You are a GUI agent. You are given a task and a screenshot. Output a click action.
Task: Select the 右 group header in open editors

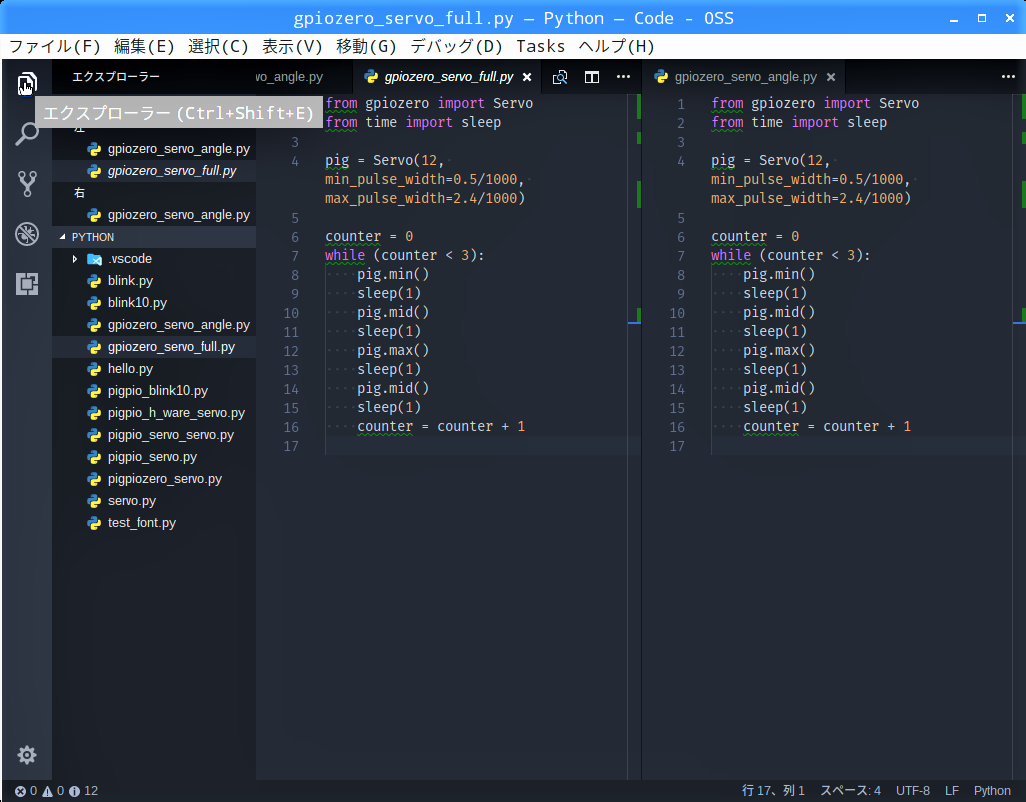(154, 193)
